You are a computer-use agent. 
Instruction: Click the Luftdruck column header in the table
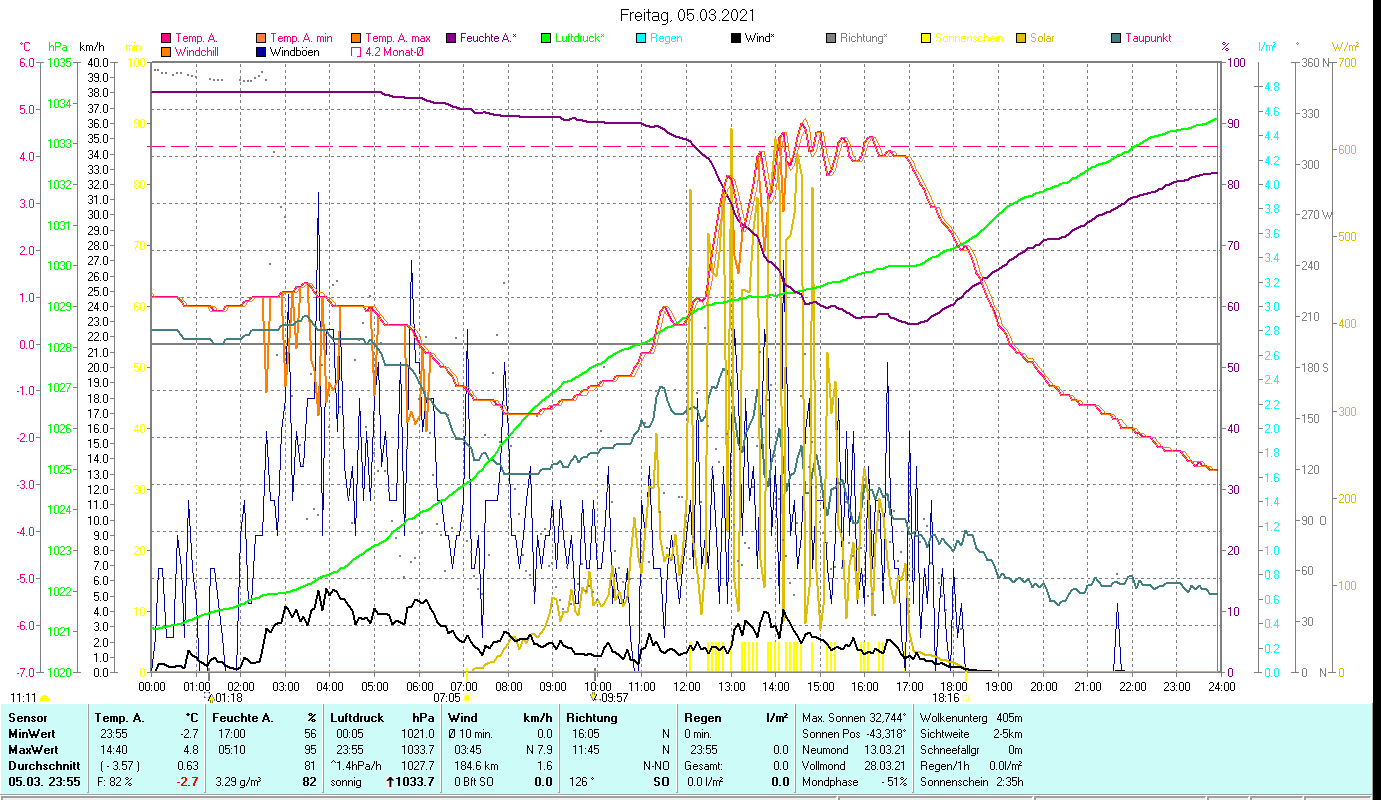[357, 718]
